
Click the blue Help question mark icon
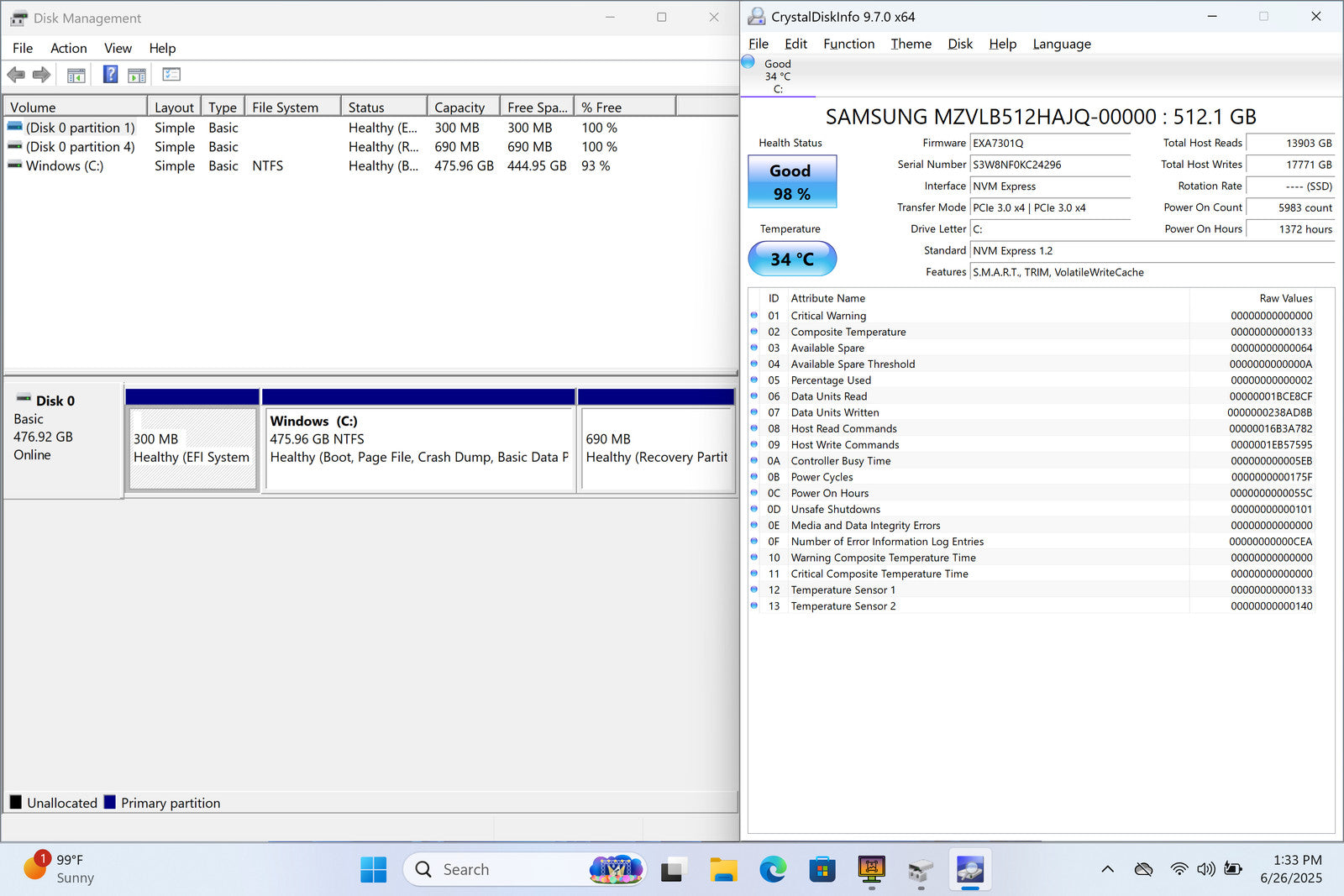[110, 75]
